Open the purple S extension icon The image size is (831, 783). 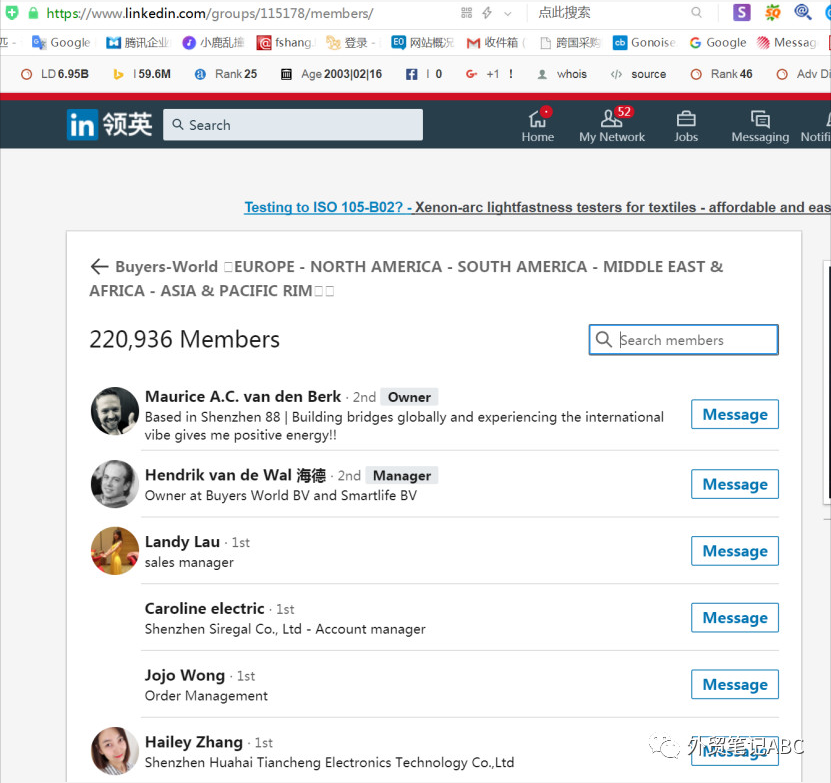(x=741, y=12)
